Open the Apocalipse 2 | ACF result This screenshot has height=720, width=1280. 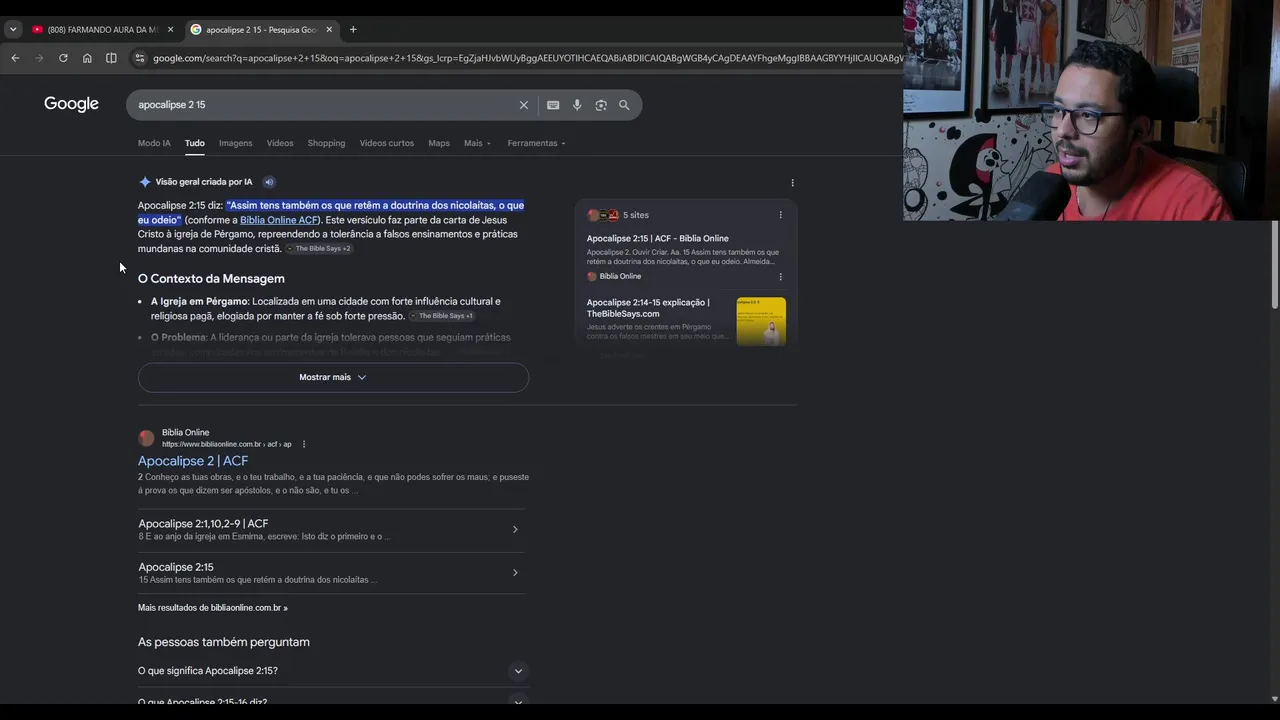click(x=193, y=461)
